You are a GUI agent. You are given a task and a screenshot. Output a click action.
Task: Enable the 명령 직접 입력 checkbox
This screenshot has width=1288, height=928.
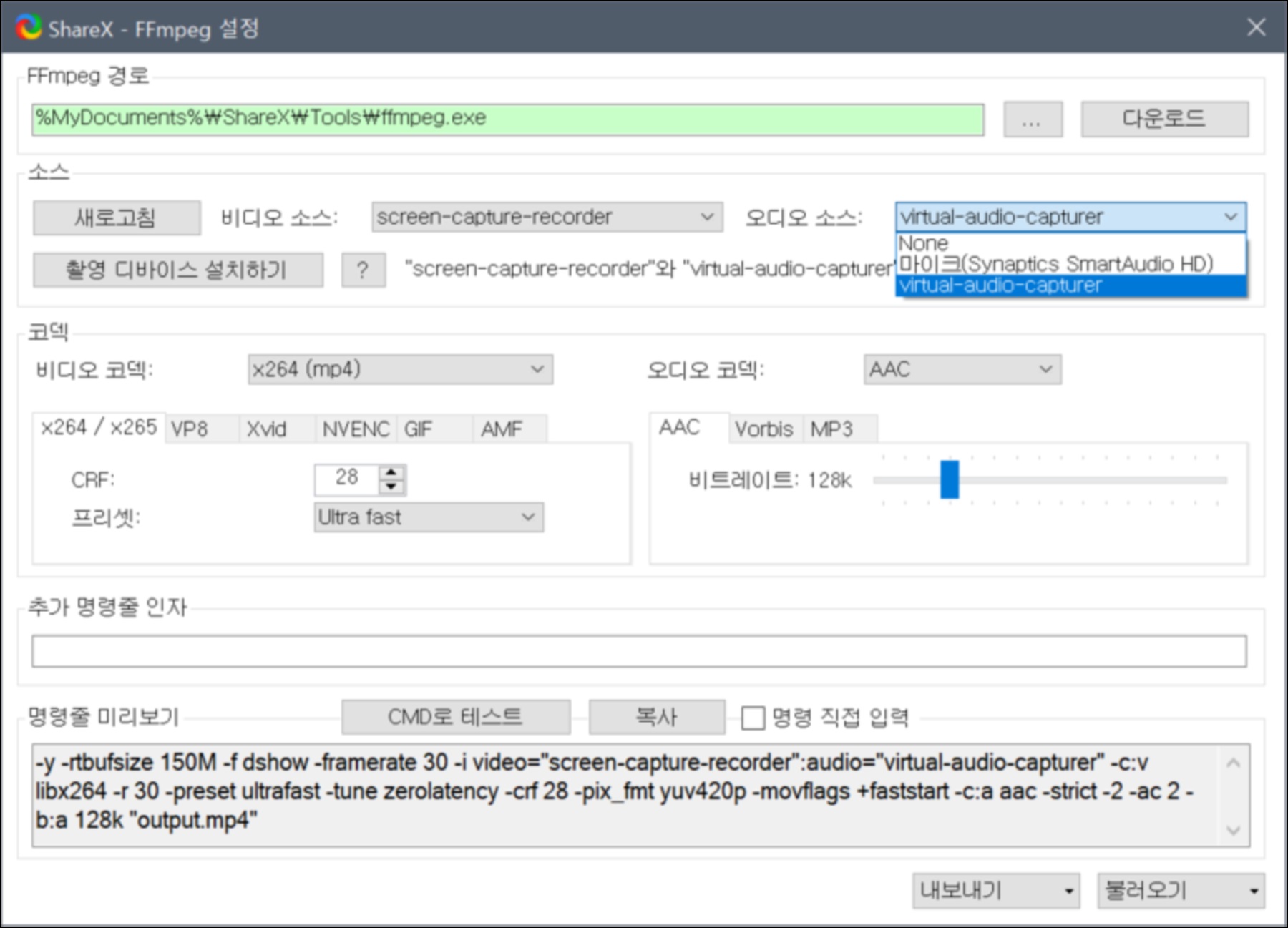click(x=753, y=718)
